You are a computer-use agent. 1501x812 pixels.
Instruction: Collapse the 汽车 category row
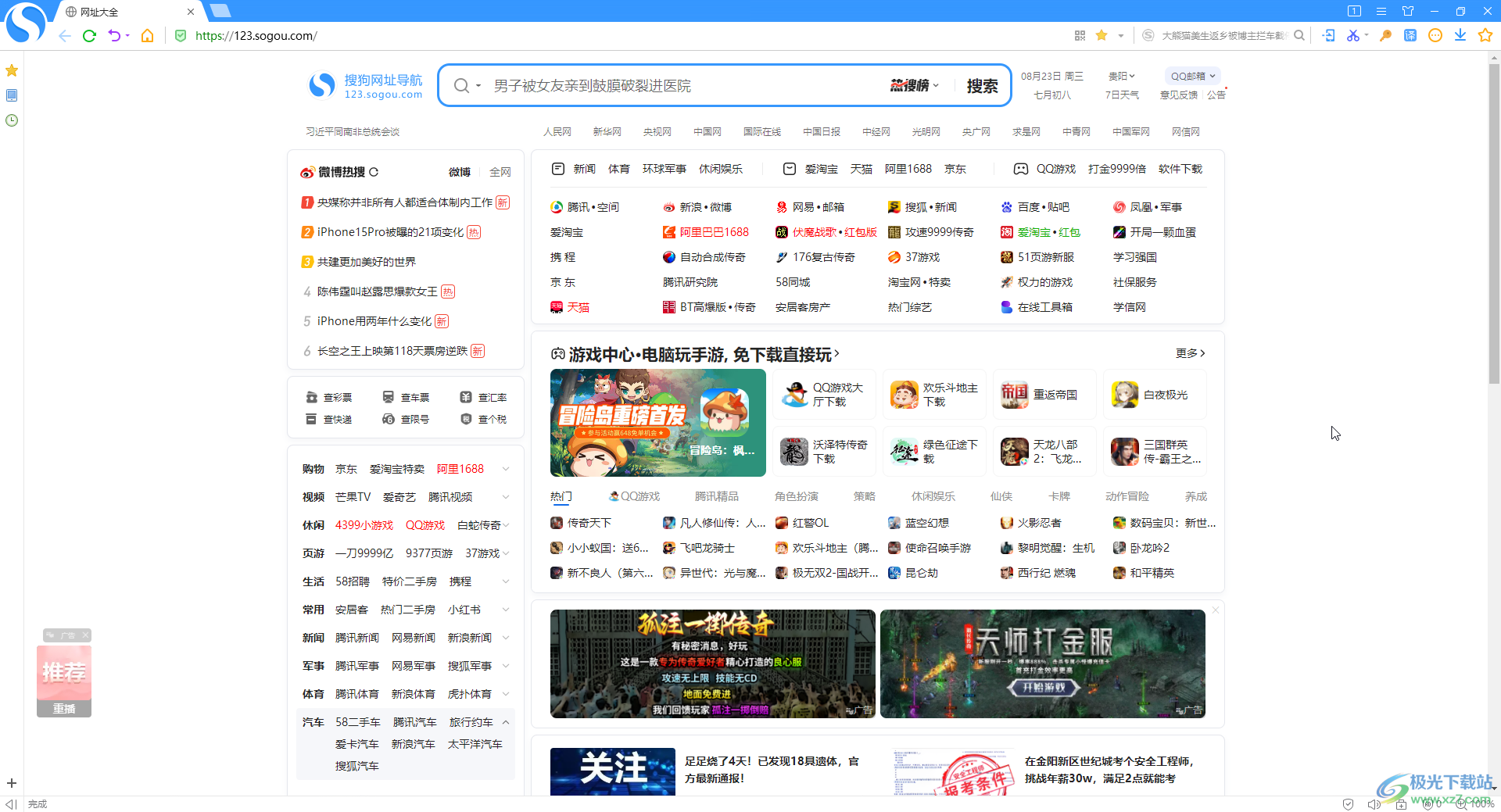[506, 722]
